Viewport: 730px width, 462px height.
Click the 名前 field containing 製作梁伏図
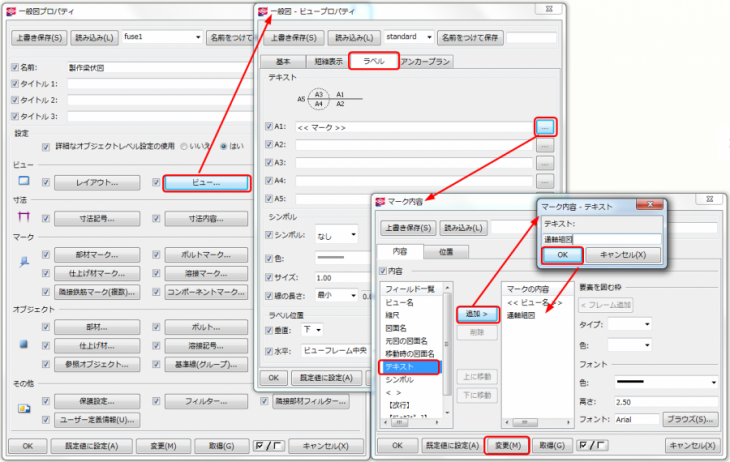pyautogui.click(x=161, y=68)
